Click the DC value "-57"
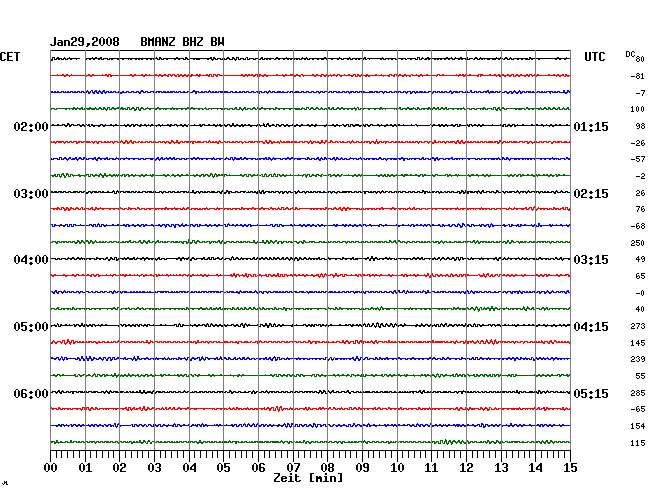 638,159
